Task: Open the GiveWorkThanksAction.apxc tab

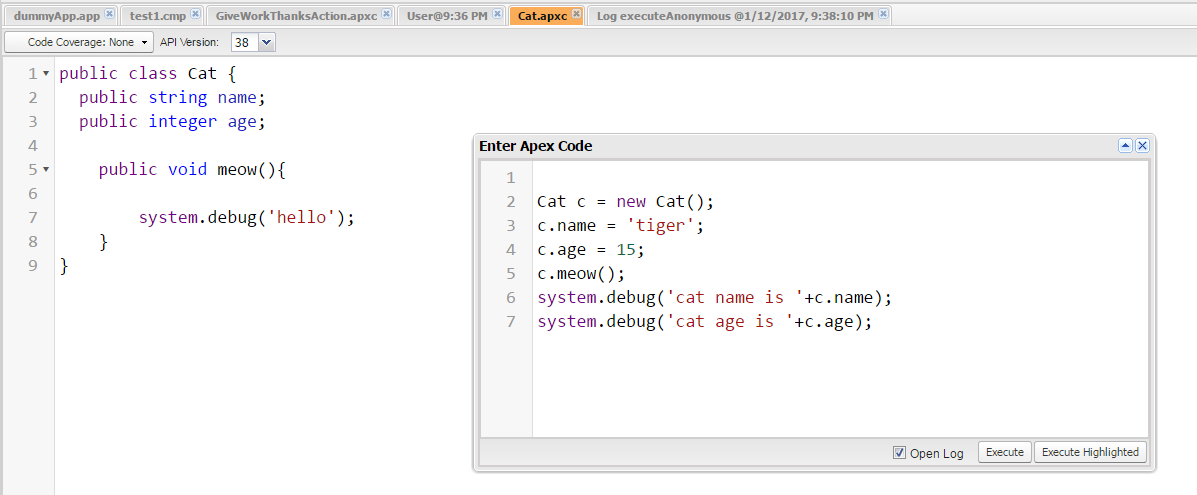Action: [296, 16]
